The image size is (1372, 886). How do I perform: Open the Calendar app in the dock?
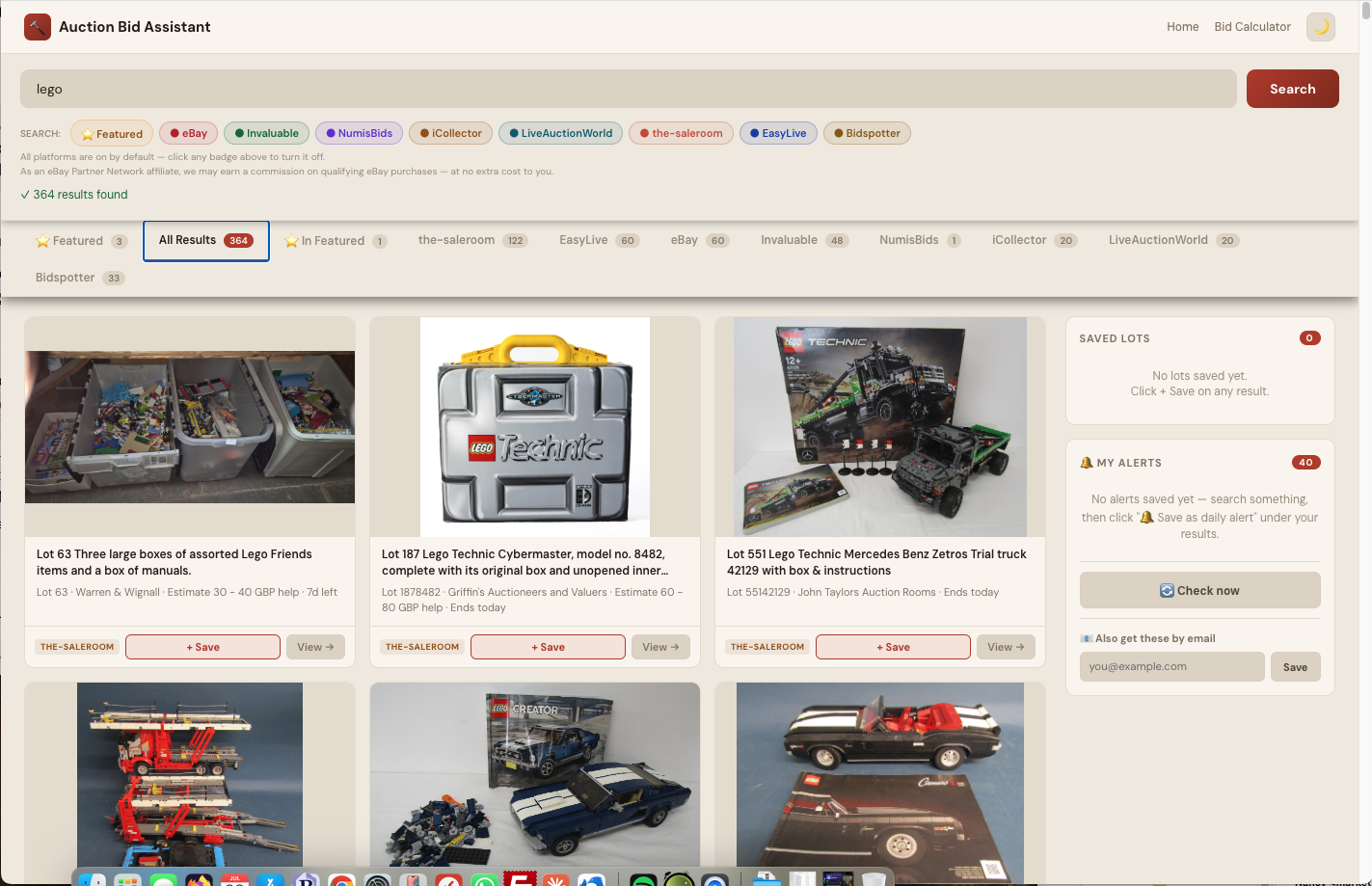235,880
